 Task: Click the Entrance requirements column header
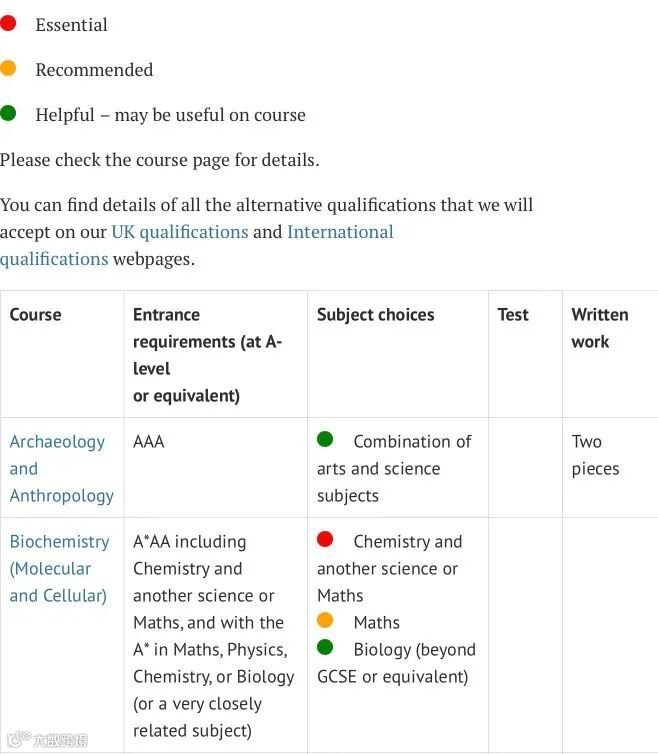coord(207,354)
